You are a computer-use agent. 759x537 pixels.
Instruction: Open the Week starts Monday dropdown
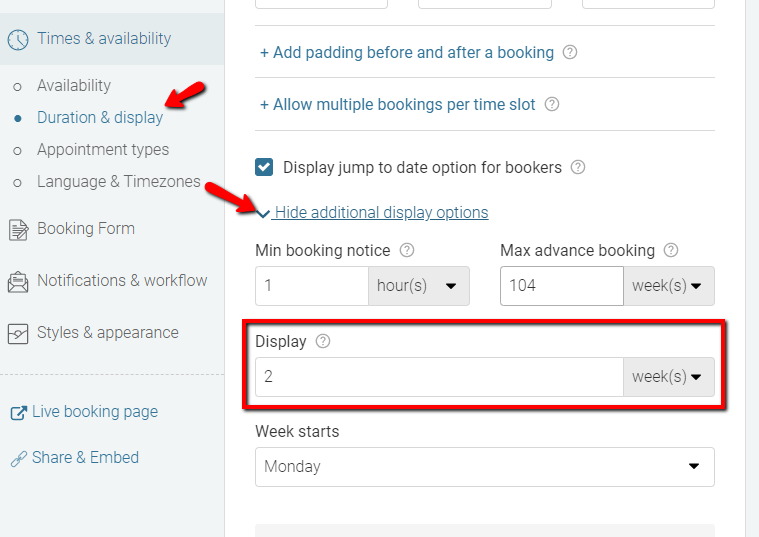(485, 467)
